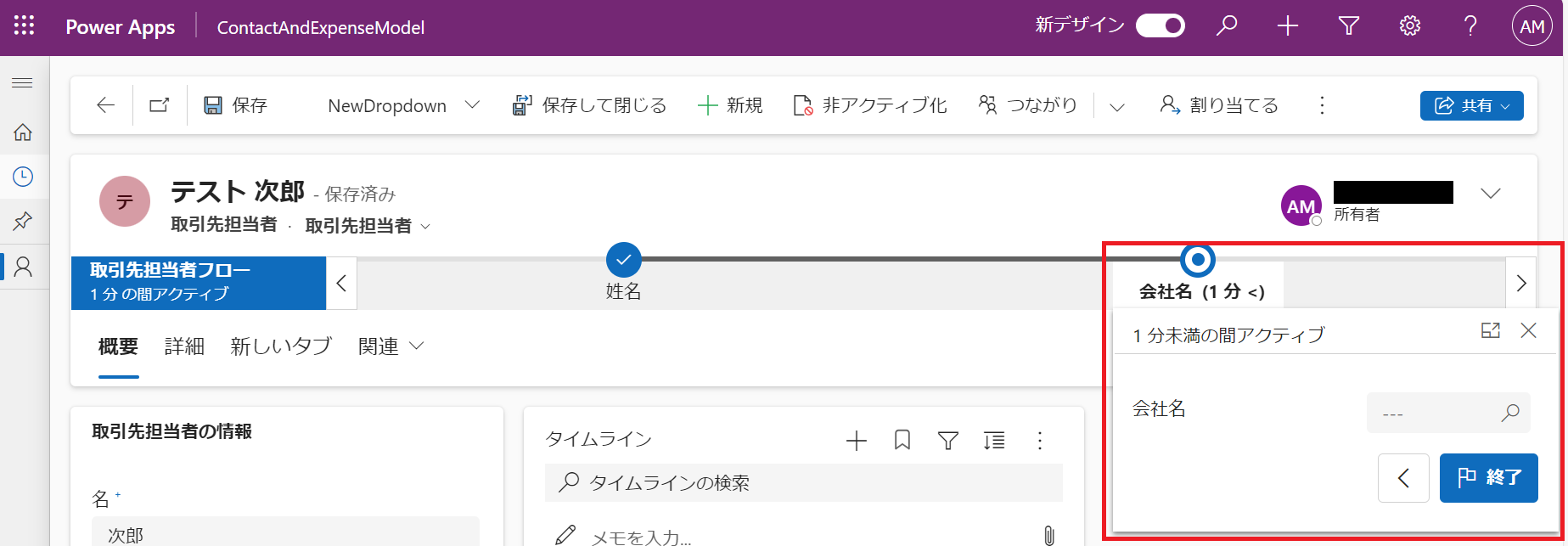
Task: Toggle the 新デザイン switch
Action: click(1160, 26)
